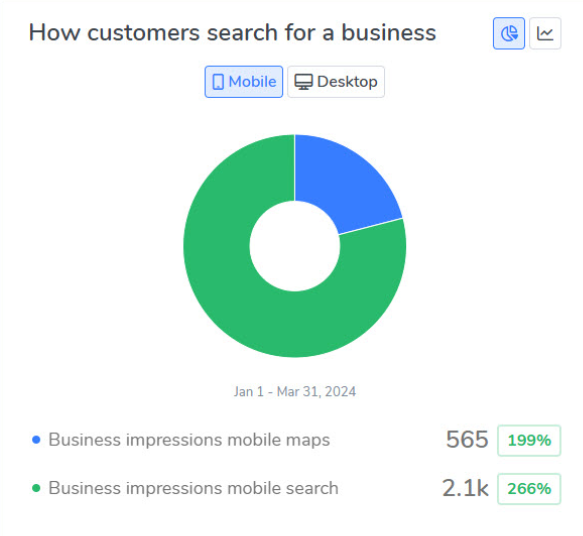Switch to pie chart view
The image size is (583, 536).
[509, 33]
